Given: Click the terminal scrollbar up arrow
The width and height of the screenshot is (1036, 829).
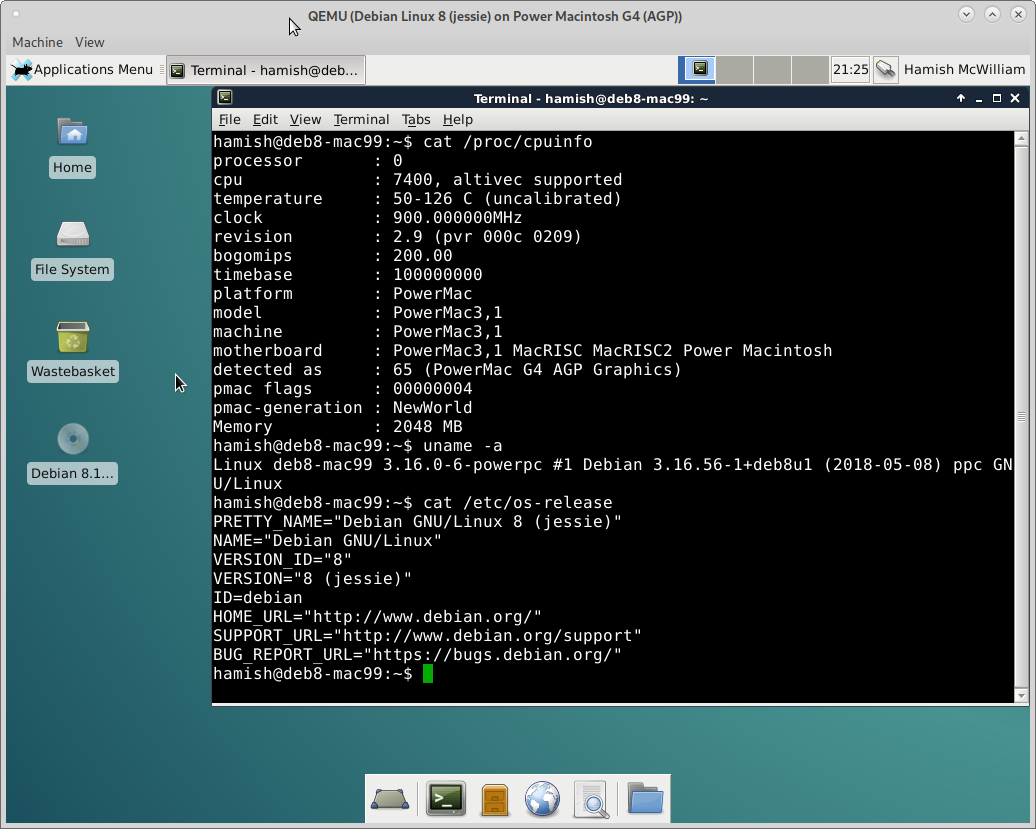Looking at the screenshot, I should point(1021,139).
